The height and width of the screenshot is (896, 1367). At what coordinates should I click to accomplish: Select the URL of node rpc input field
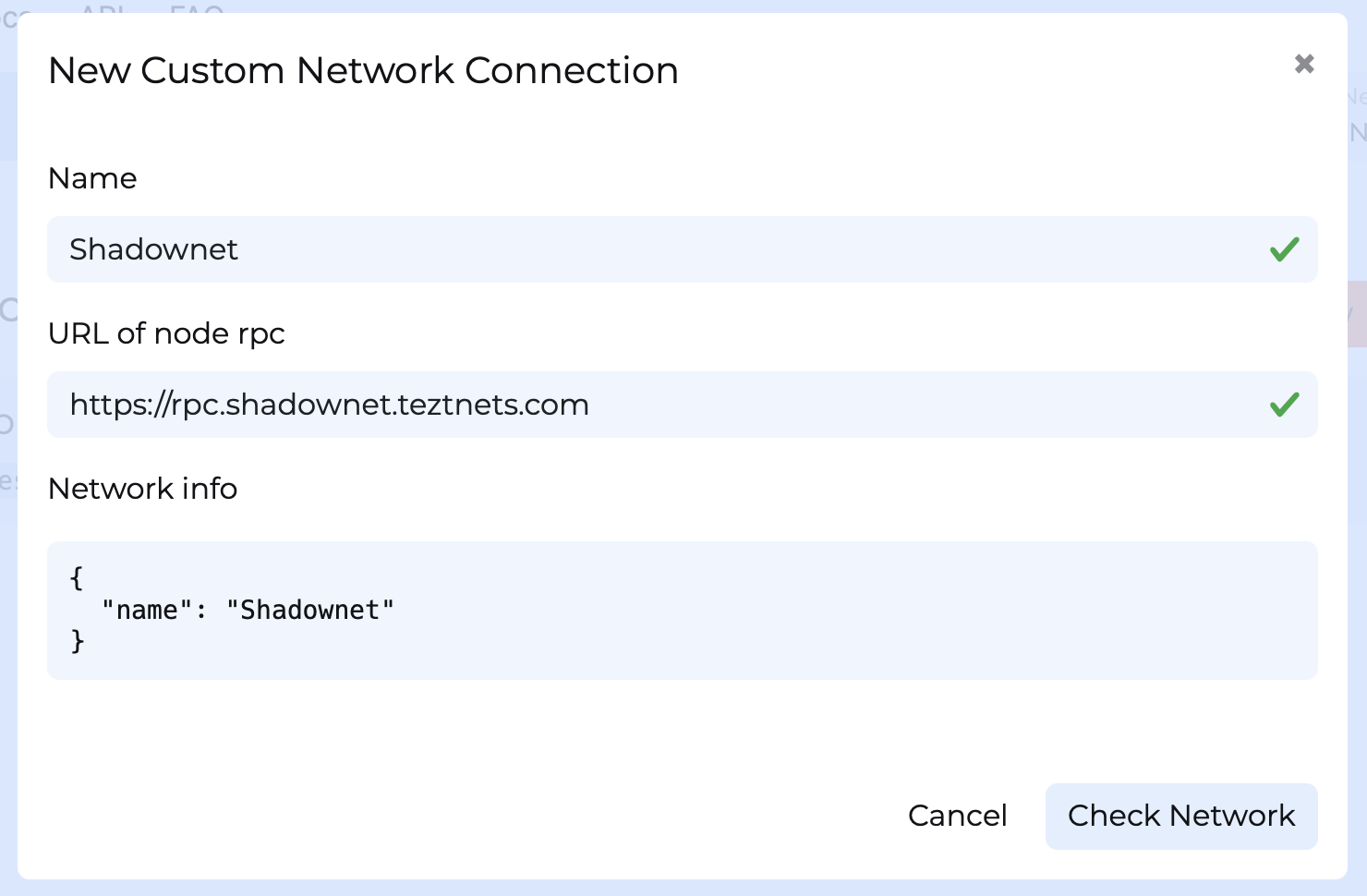coord(369,405)
